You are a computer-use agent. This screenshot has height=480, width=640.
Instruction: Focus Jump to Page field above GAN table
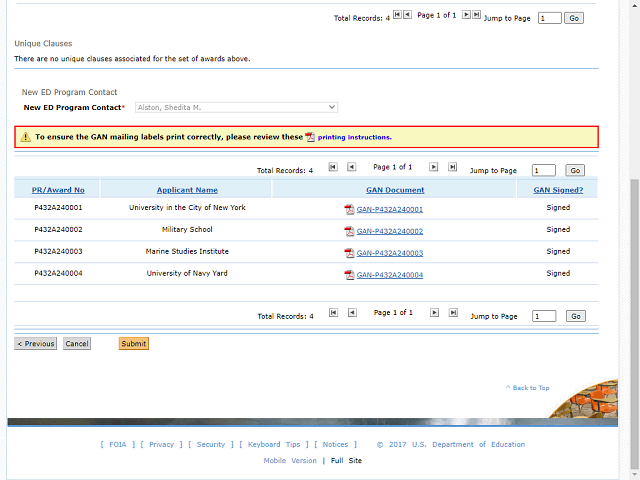(x=544, y=170)
